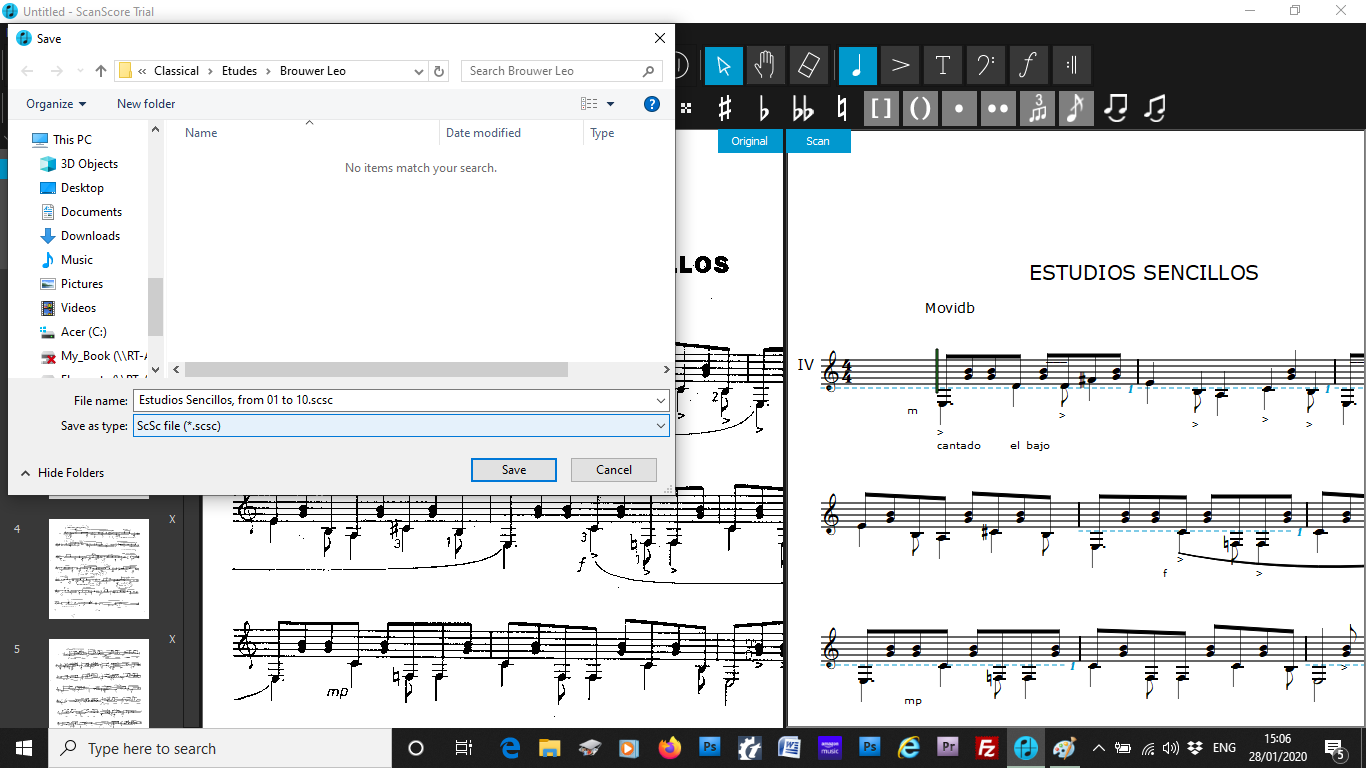Pick the text T tool
Viewport: 1366px width, 768px height.
pyautogui.click(x=943, y=65)
